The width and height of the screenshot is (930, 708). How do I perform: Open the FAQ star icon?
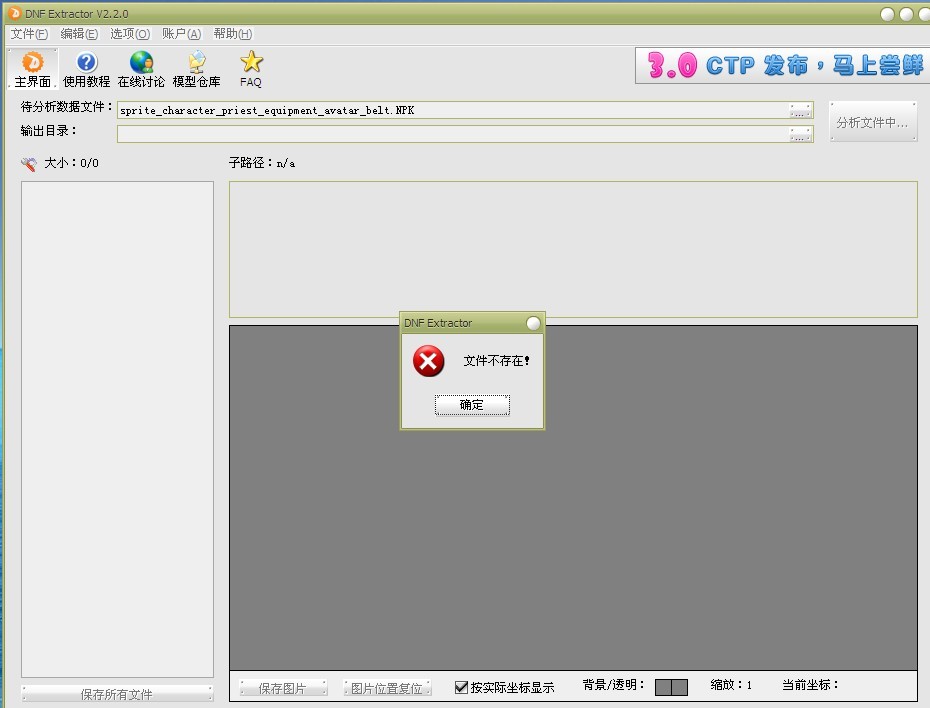pyautogui.click(x=251, y=69)
